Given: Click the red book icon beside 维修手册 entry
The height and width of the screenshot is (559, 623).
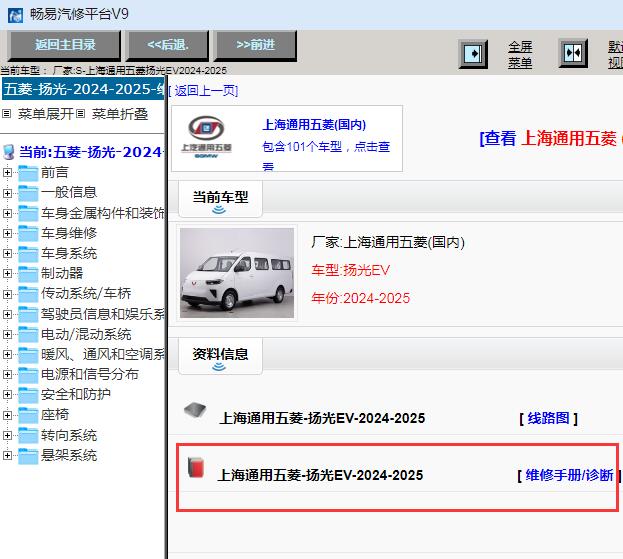Looking at the screenshot, I should tap(196, 467).
